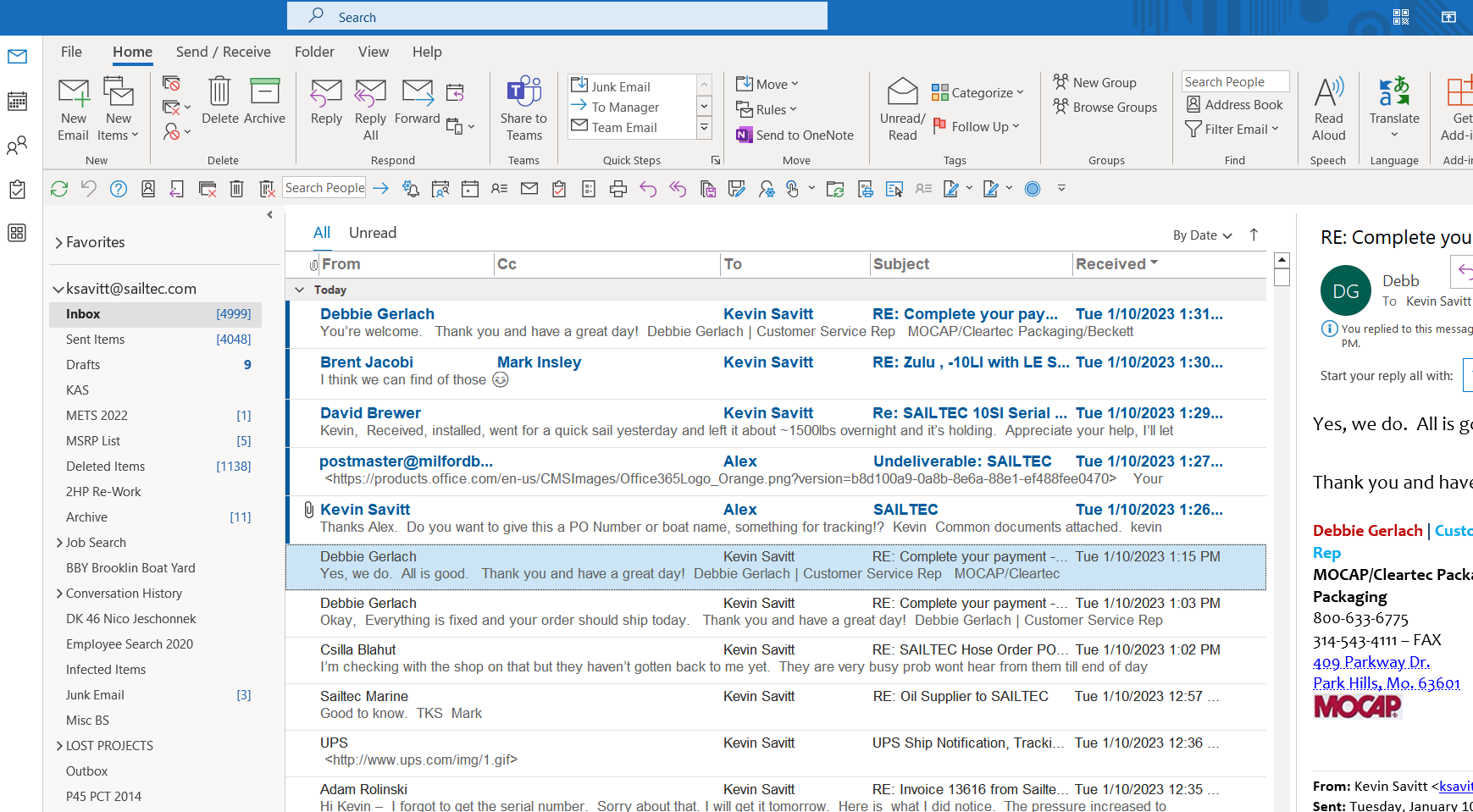Share the message to Teams
The height and width of the screenshot is (812, 1473).
[x=523, y=109]
